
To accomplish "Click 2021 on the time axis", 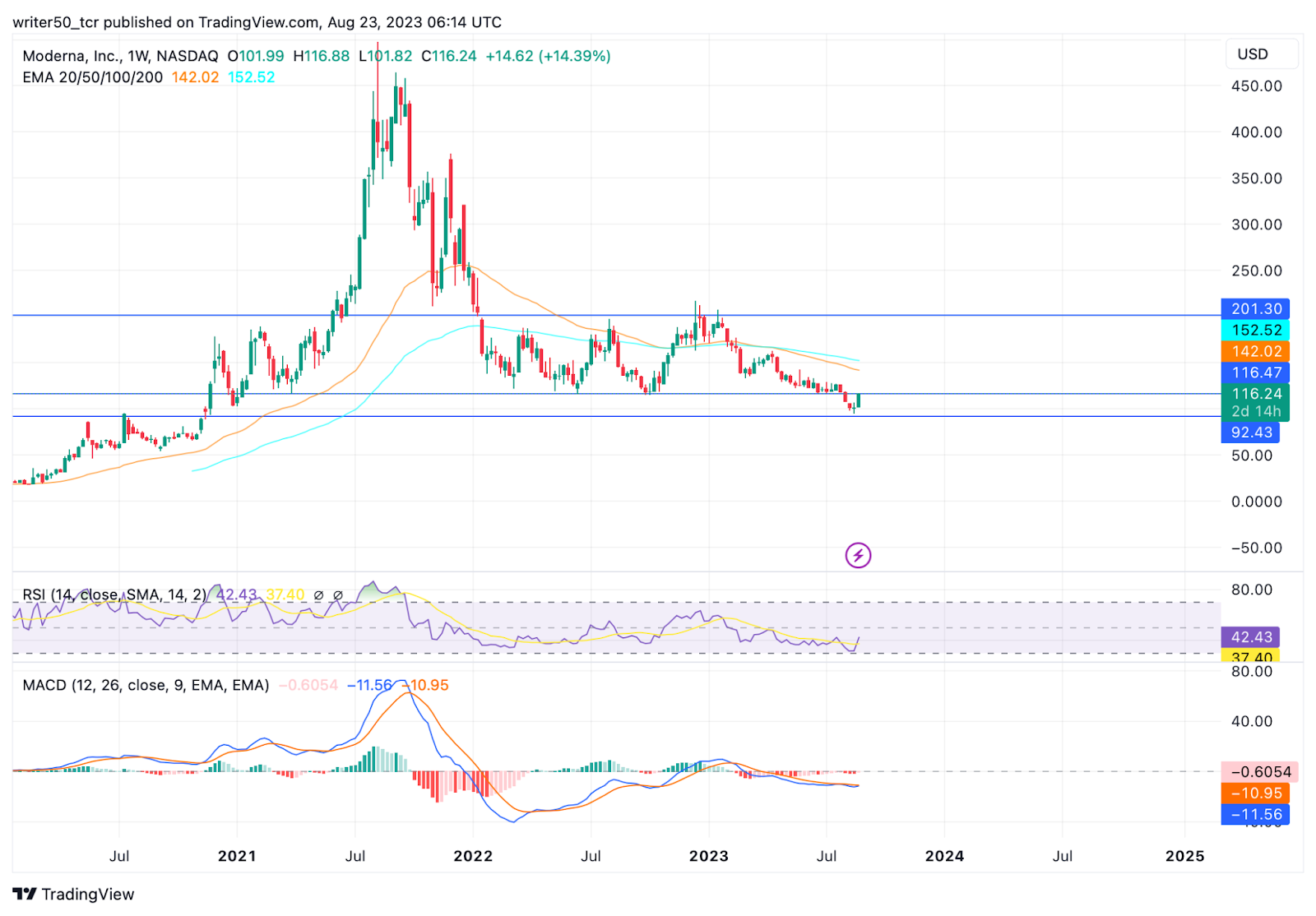I will tap(237, 856).
